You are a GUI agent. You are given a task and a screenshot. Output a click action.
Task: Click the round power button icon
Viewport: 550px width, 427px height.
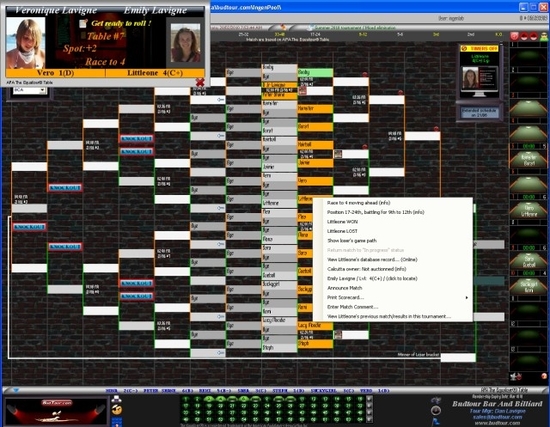click(436, 411)
